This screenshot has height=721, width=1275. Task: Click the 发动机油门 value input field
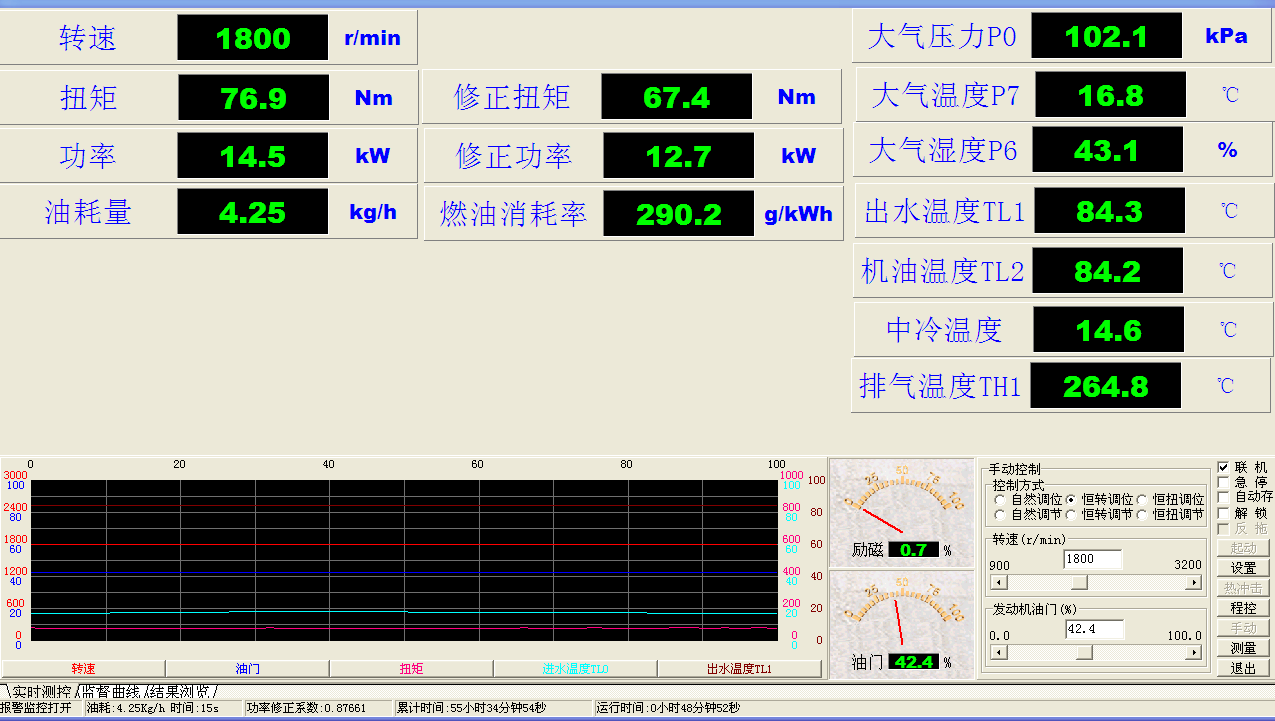click(x=1093, y=629)
